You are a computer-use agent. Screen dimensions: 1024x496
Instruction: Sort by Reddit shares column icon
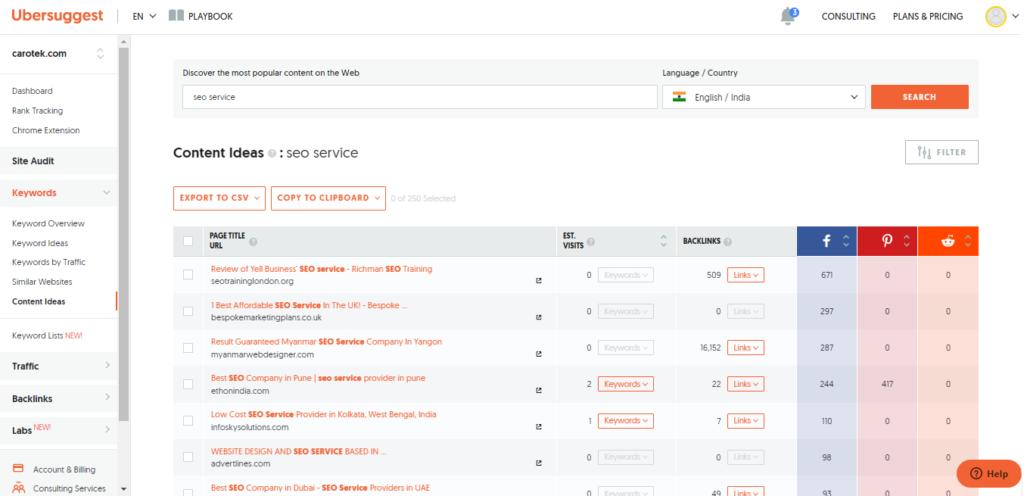click(x=948, y=241)
